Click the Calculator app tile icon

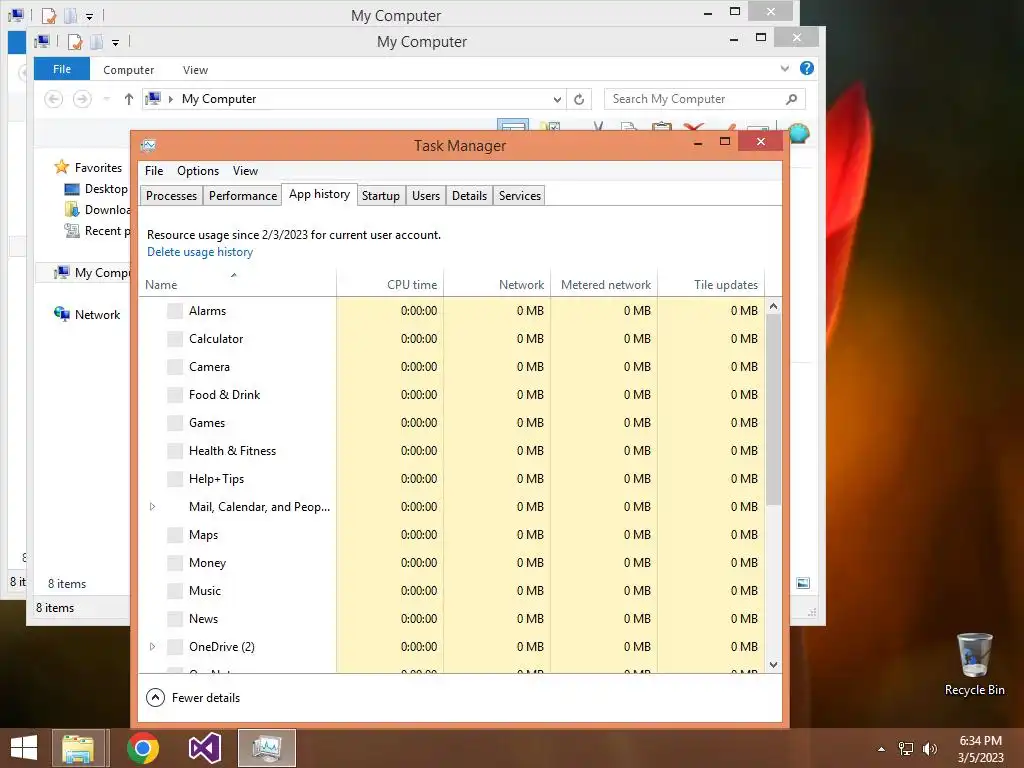[175, 339]
